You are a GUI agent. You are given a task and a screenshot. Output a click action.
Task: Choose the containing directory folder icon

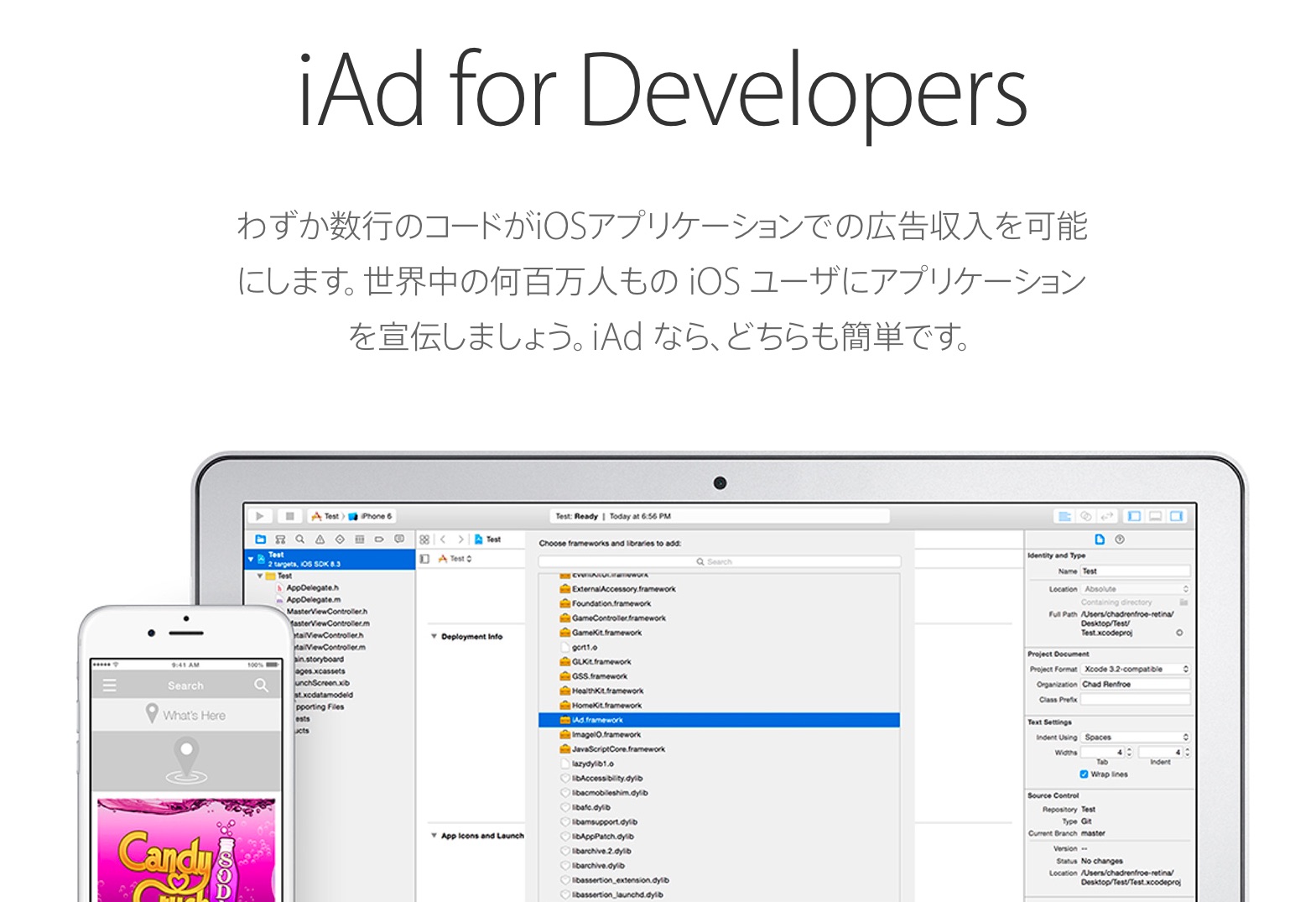point(1183,602)
